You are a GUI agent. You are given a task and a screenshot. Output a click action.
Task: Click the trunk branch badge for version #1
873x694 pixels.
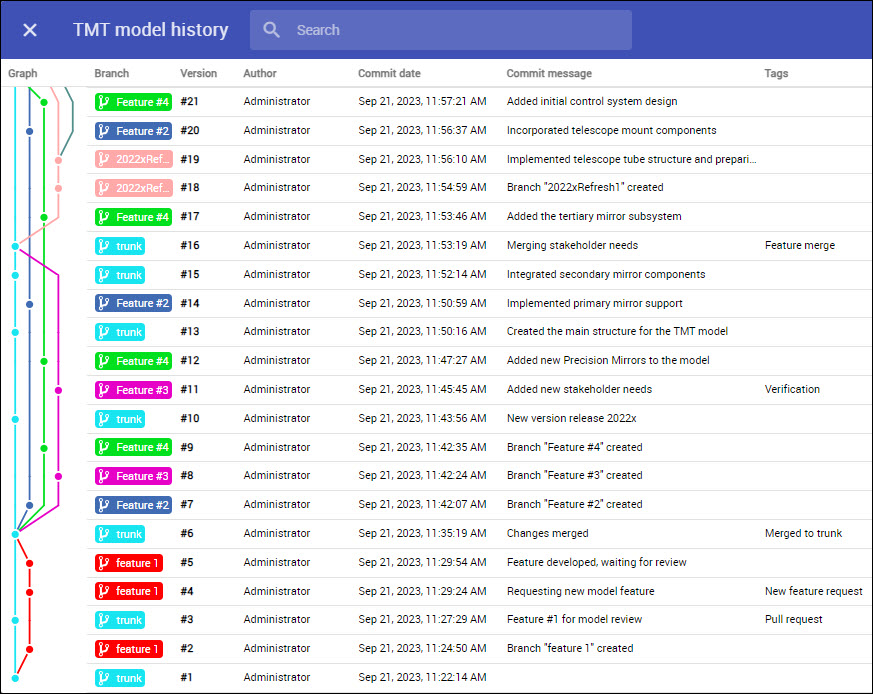120,678
